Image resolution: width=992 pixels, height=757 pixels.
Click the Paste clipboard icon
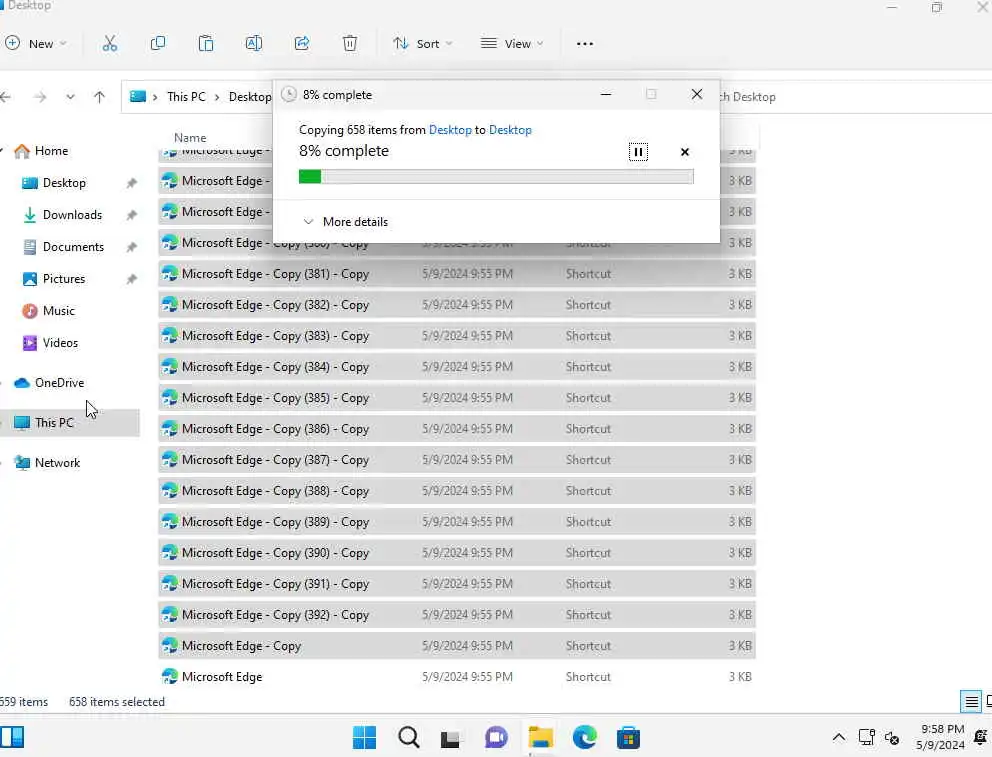[x=206, y=44]
